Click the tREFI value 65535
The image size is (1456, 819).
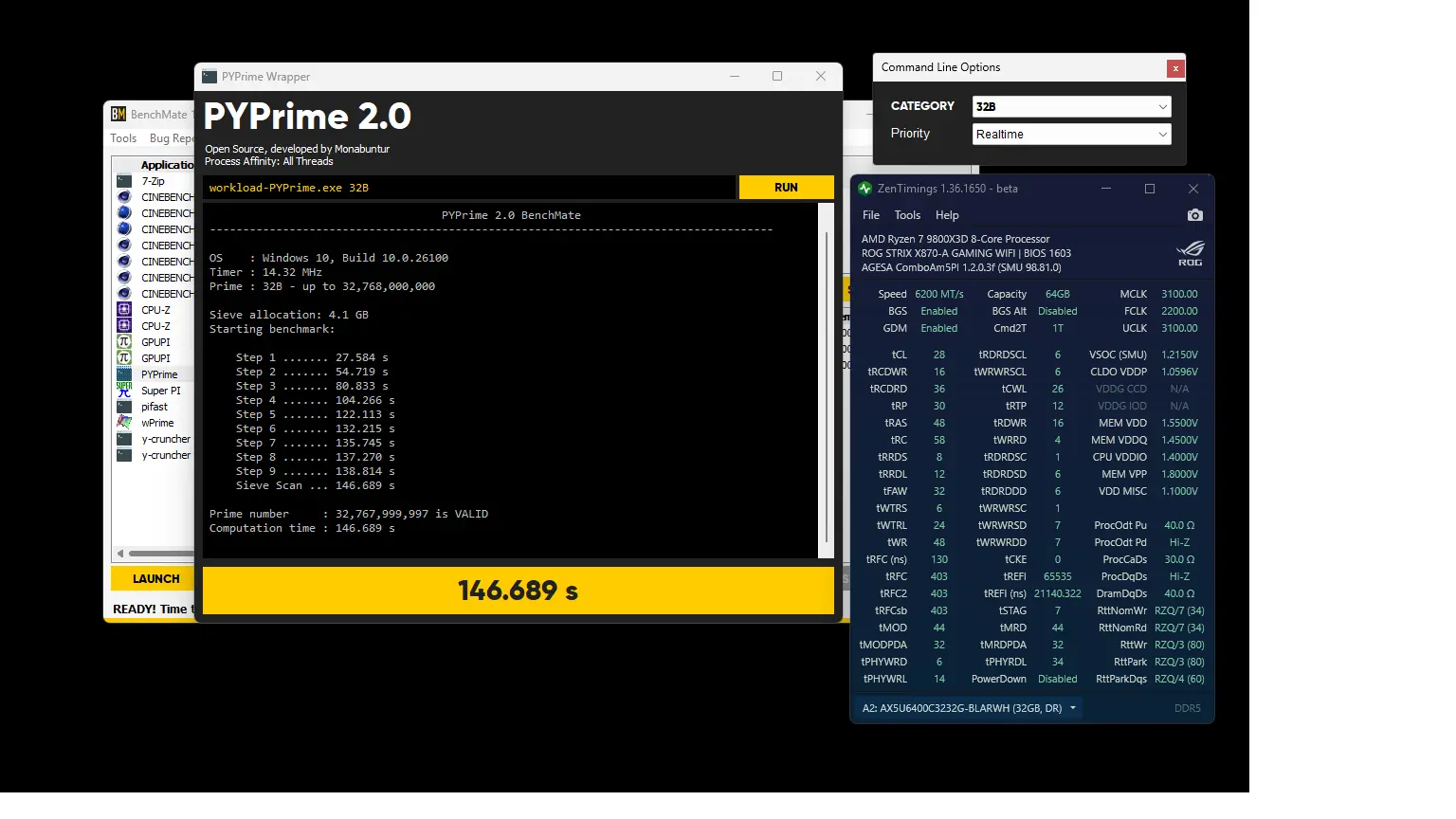[1058, 576]
